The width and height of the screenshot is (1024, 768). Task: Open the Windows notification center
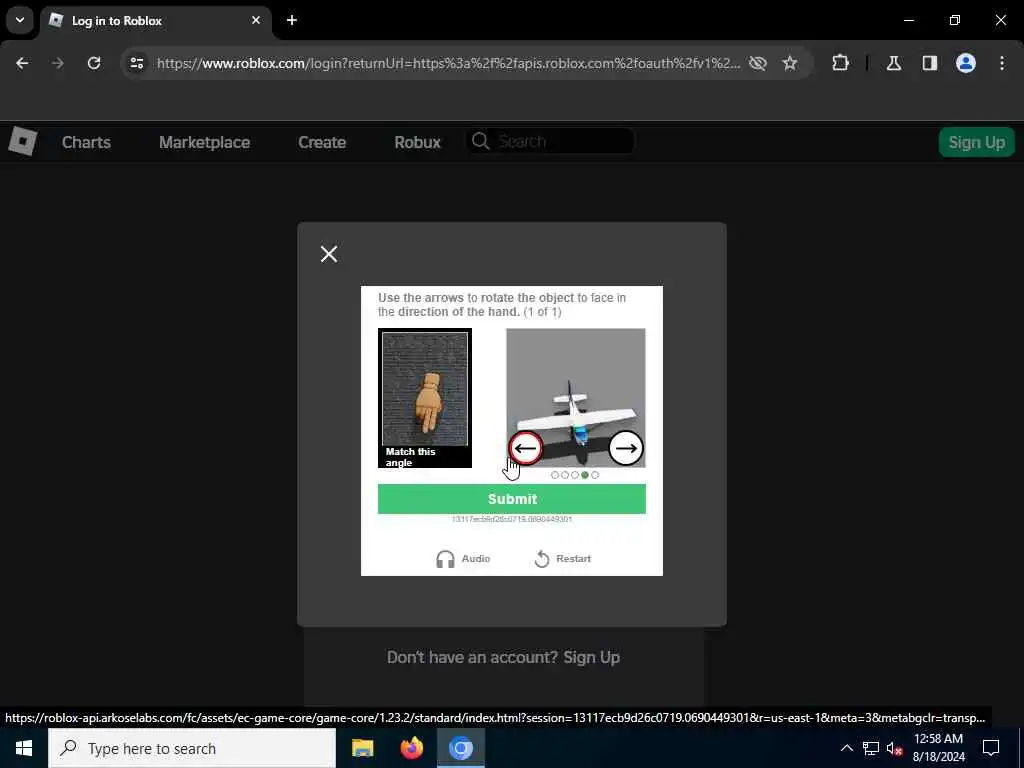991,748
